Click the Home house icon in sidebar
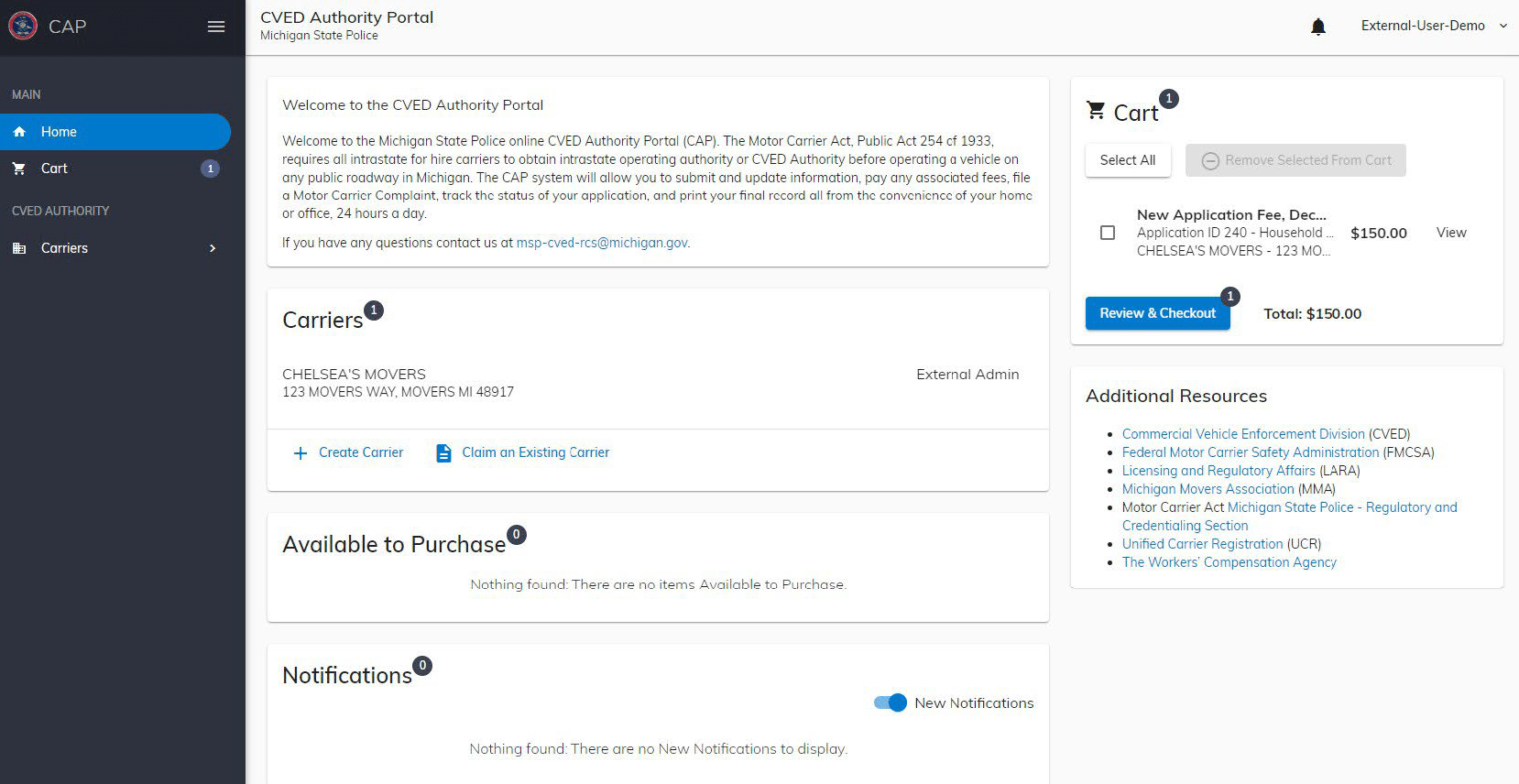 tap(19, 132)
